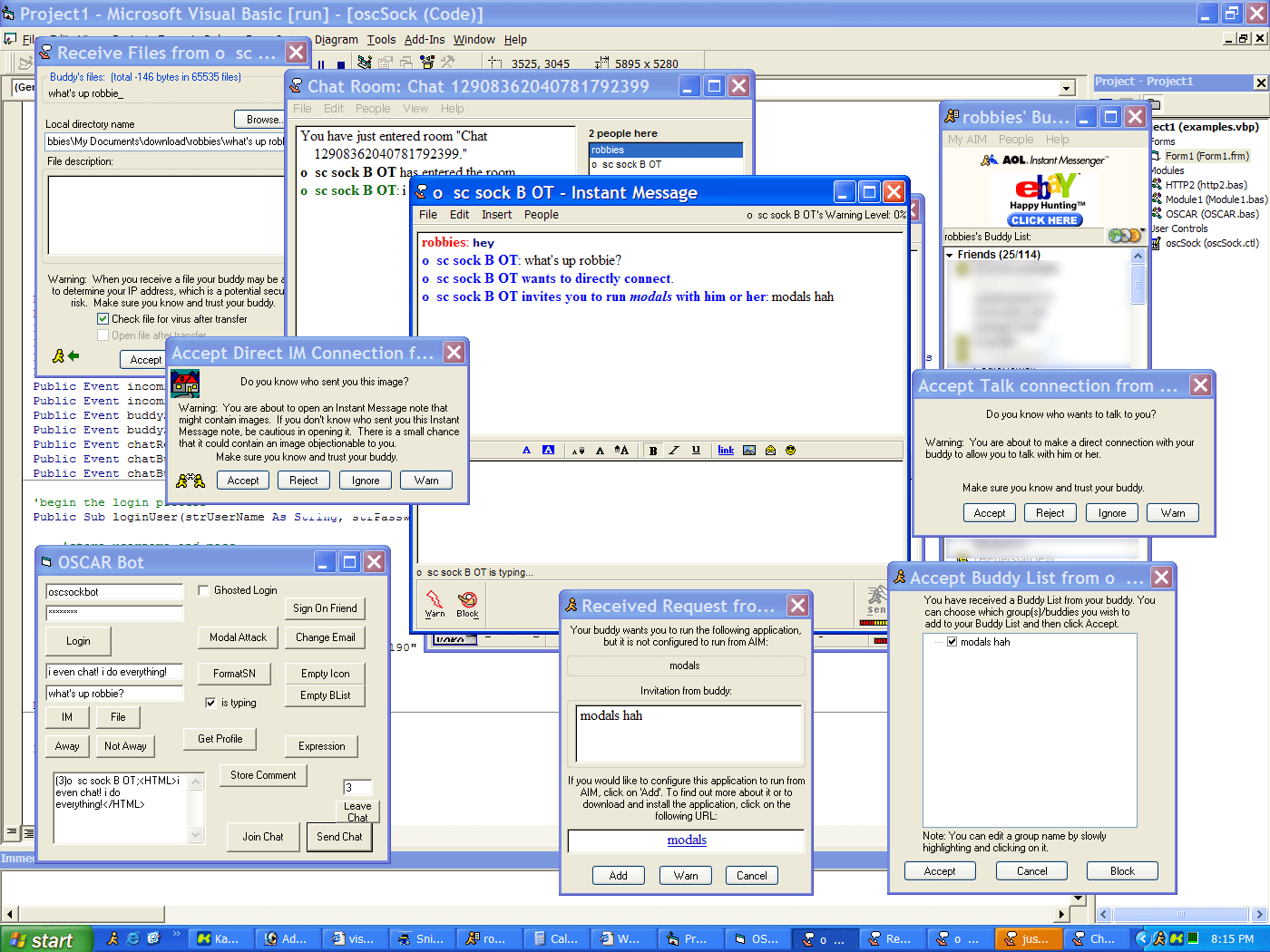This screenshot has width=1270, height=952.
Task: Open the Buddy List globe icons dropdown
Action: pos(1125,236)
